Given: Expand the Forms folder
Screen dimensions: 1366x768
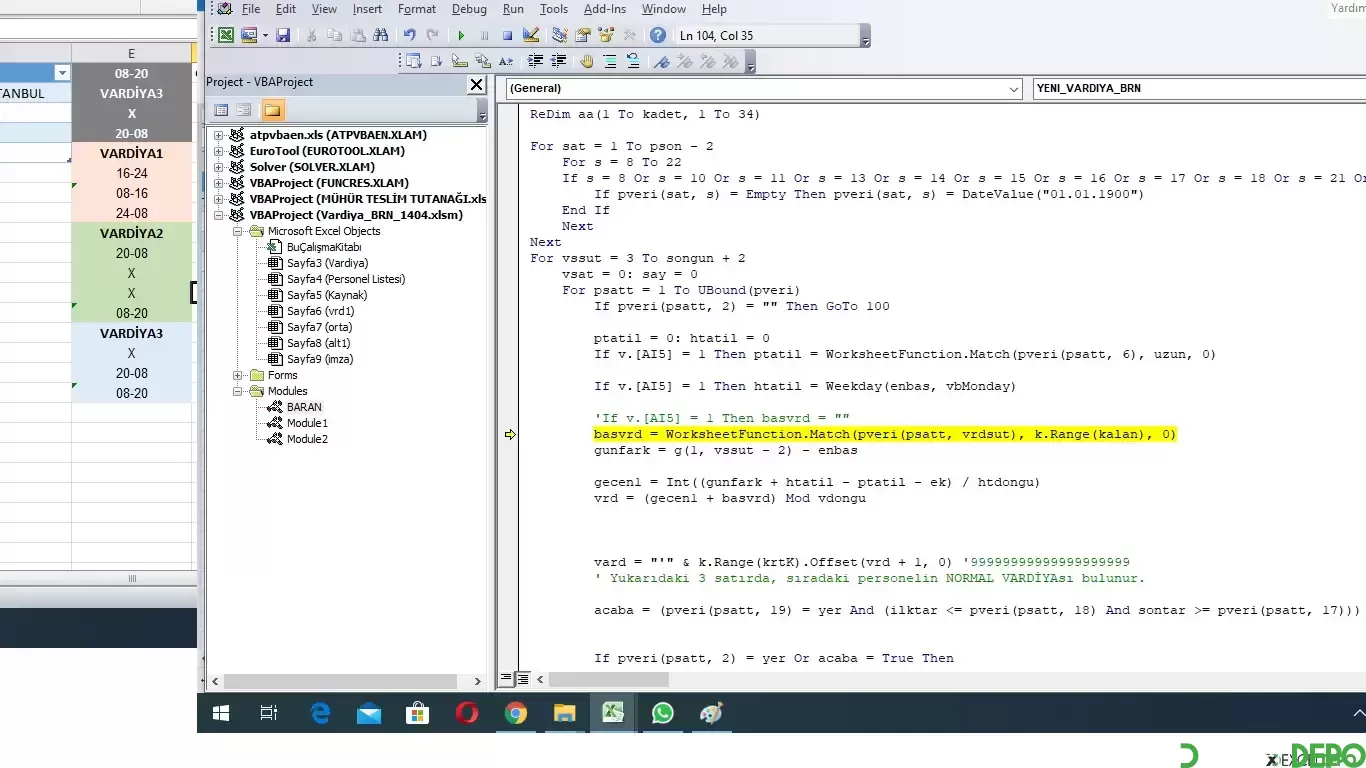Looking at the screenshot, I should pos(238,375).
